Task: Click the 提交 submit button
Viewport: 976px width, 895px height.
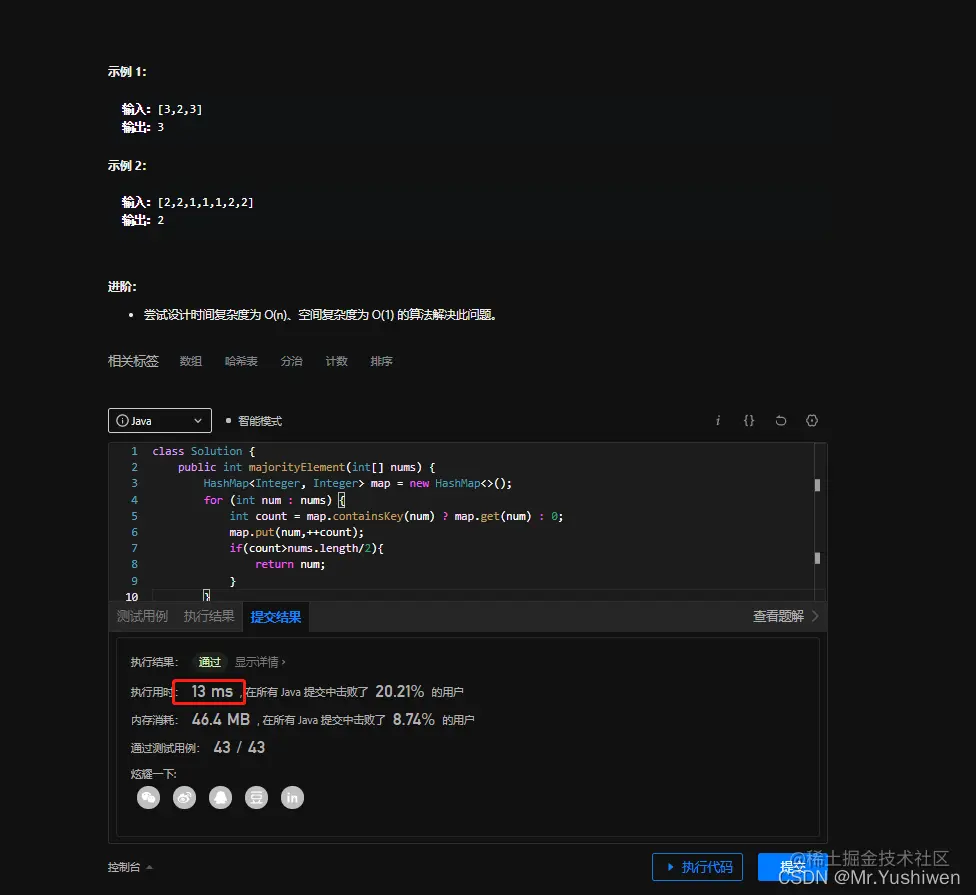Action: 792,867
